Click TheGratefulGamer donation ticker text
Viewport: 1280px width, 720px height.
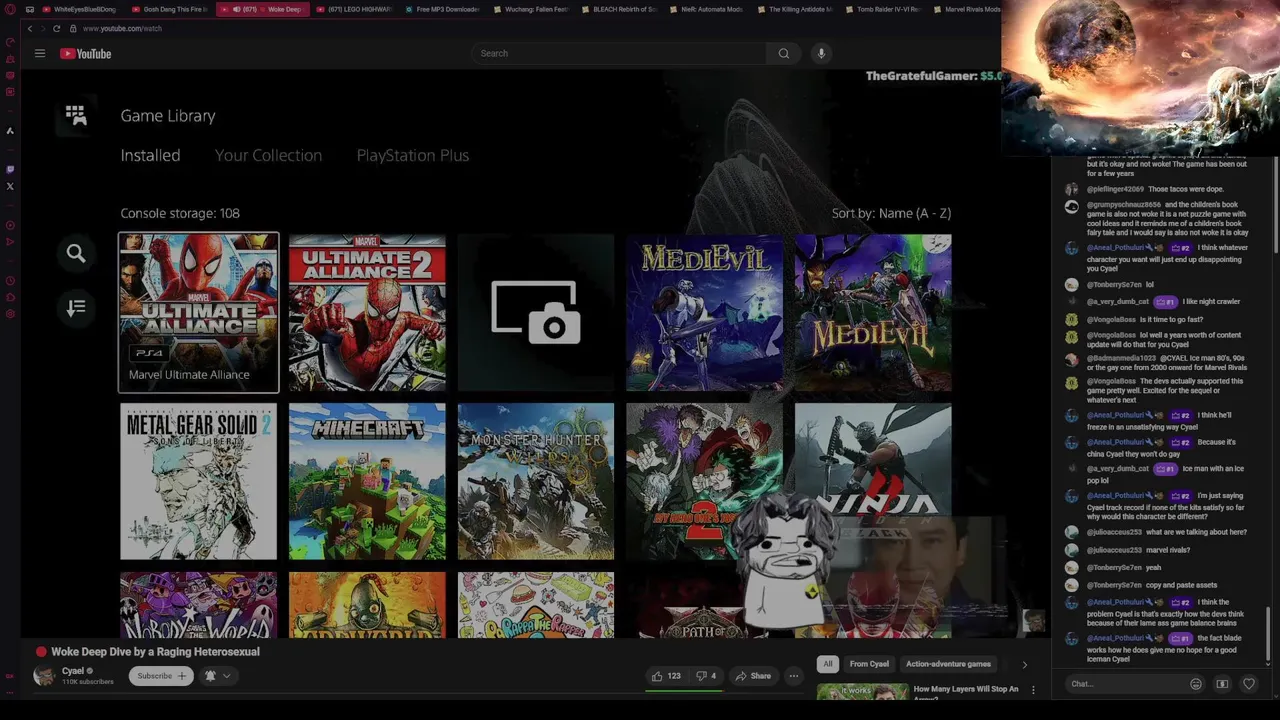[933, 76]
